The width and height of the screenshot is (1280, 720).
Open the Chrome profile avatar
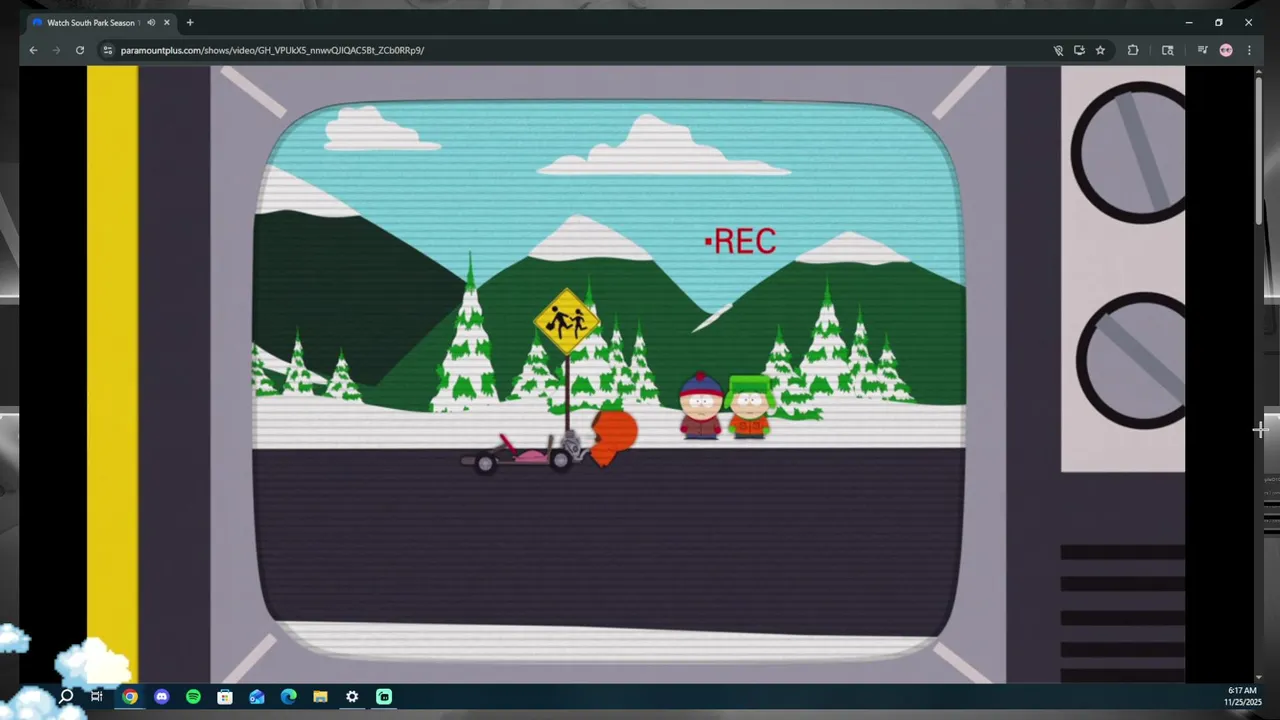1226,50
